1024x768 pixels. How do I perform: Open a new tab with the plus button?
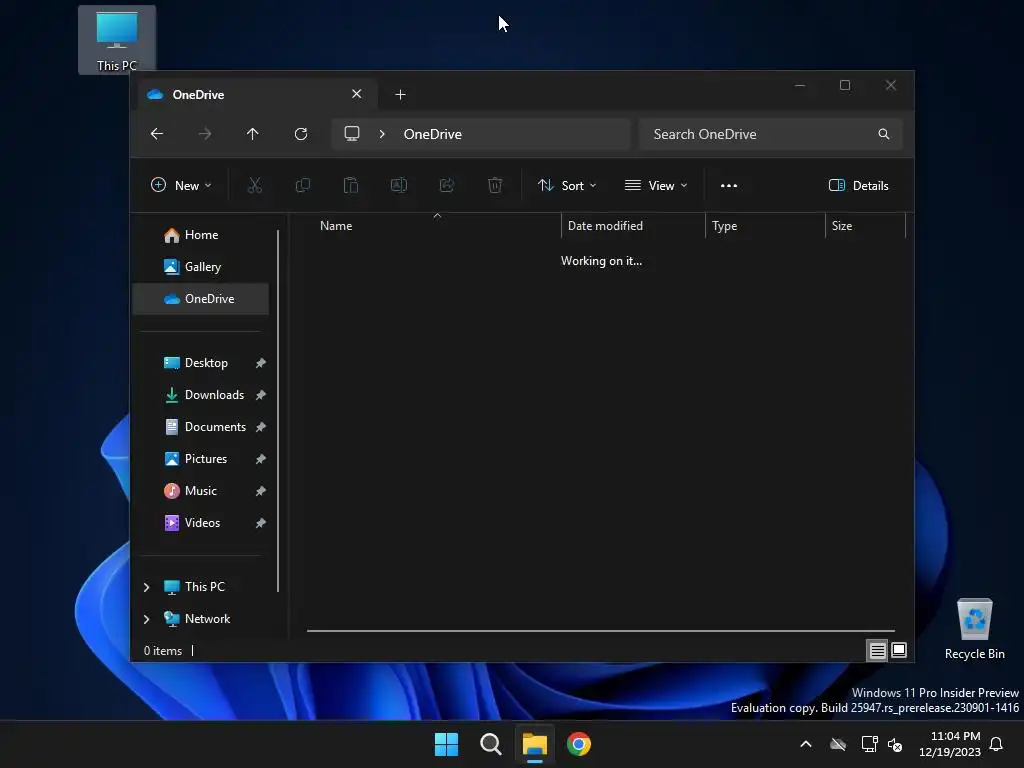tap(400, 95)
